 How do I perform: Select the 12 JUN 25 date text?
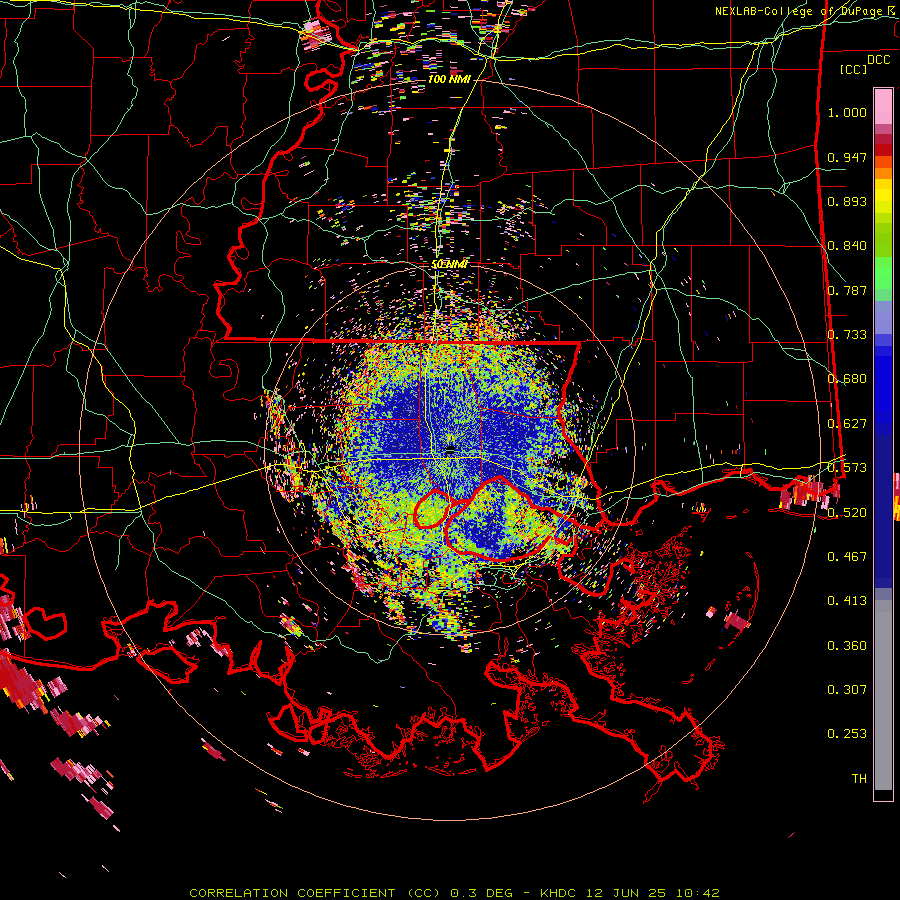click(626, 893)
